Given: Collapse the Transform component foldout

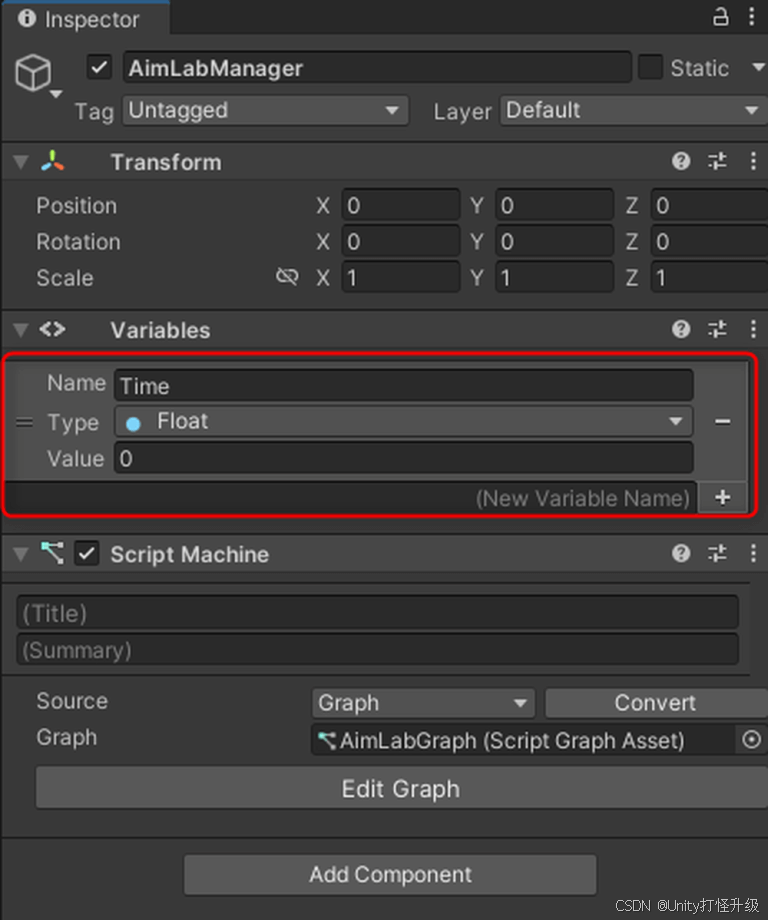Looking at the screenshot, I should click(x=21, y=162).
